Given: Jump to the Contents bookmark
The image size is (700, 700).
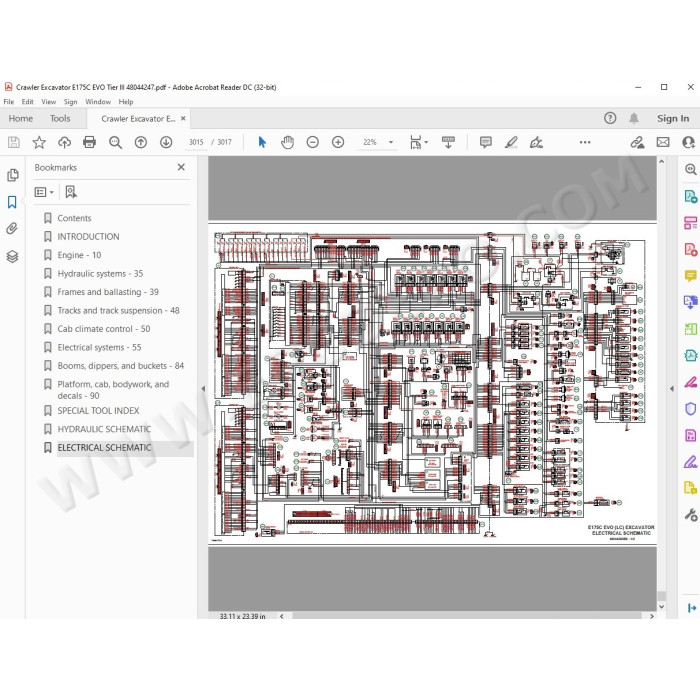Looking at the screenshot, I should 74,218.
